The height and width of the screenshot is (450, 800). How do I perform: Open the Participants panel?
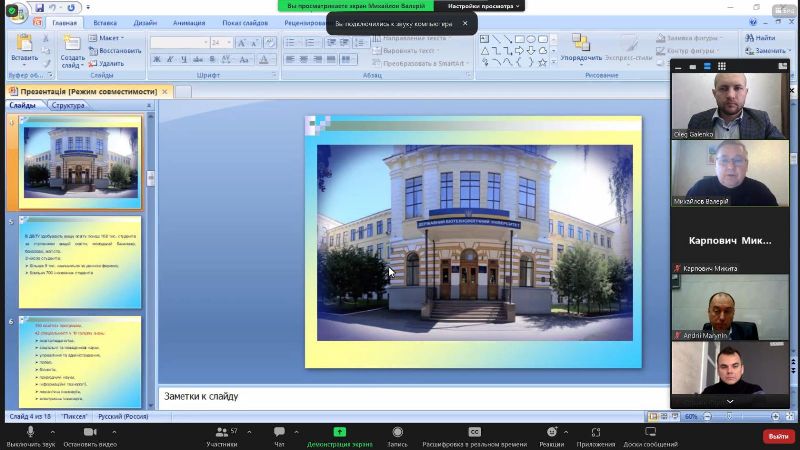pyautogui.click(x=222, y=432)
